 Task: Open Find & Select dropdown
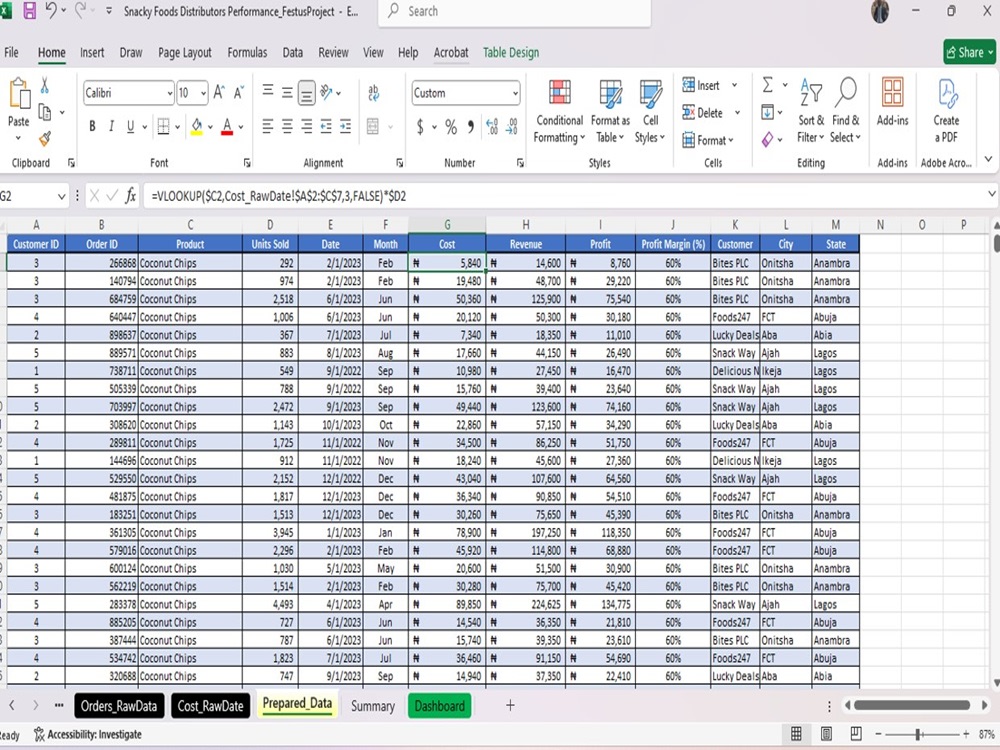[846, 129]
